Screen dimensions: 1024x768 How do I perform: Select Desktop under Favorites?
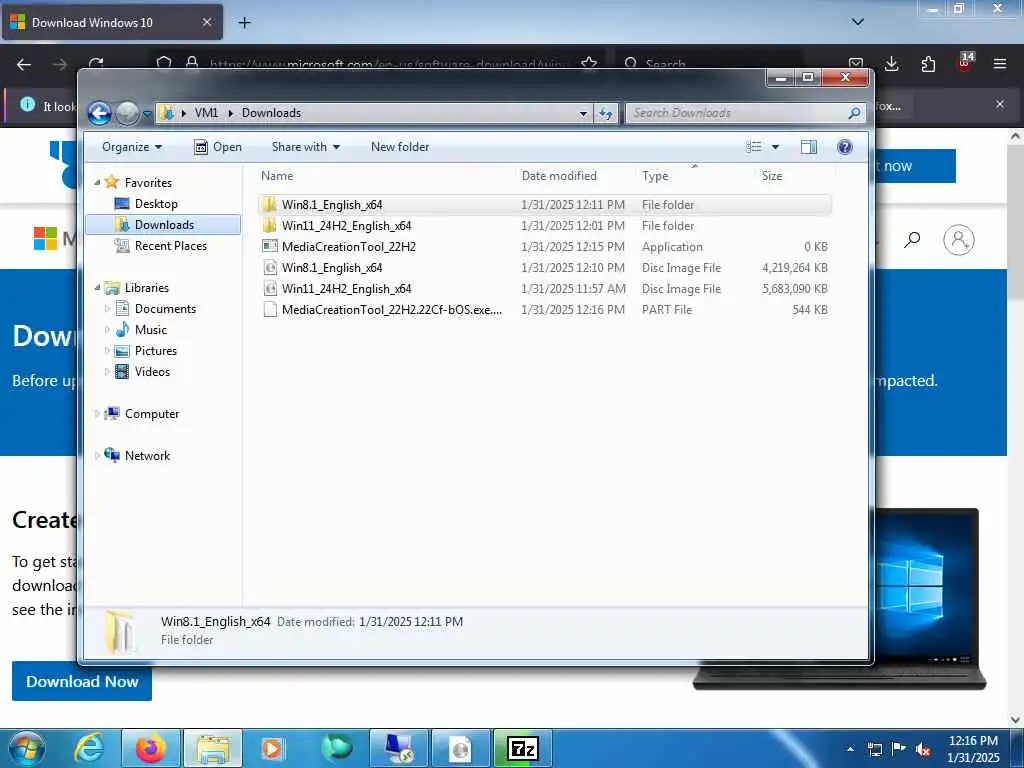click(x=156, y=204)
